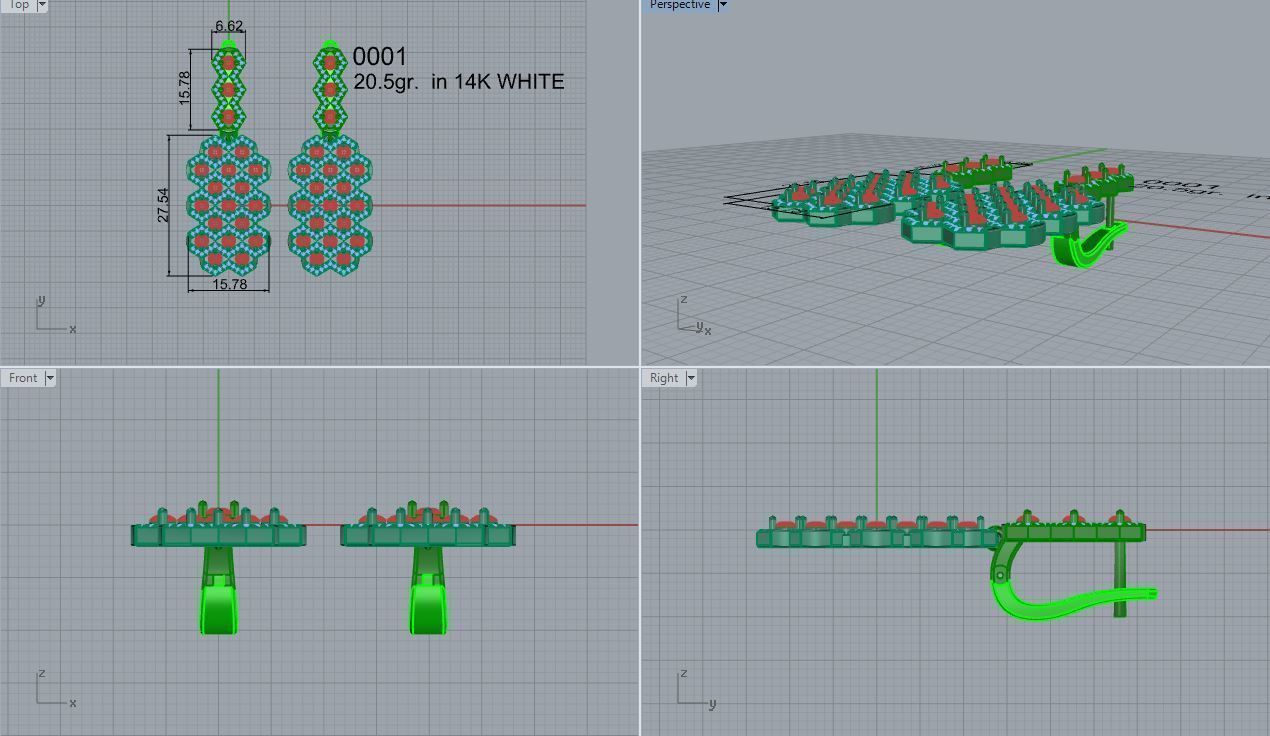The width and height of the screenshot is (1270, 736).
Task: Select the earring post in Right viewport
Action: (x=1120, y=578)
